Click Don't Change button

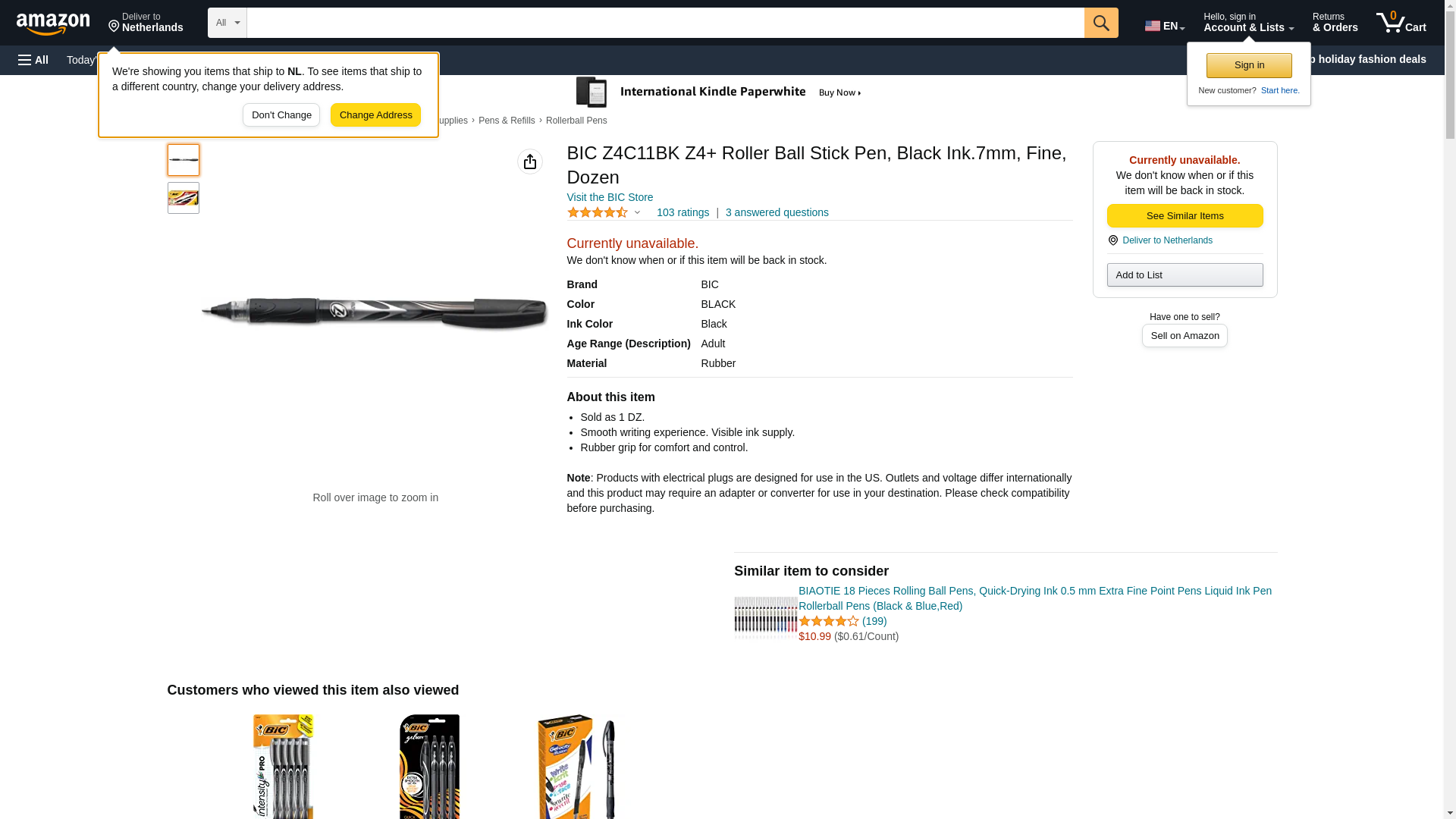point(281,115)
